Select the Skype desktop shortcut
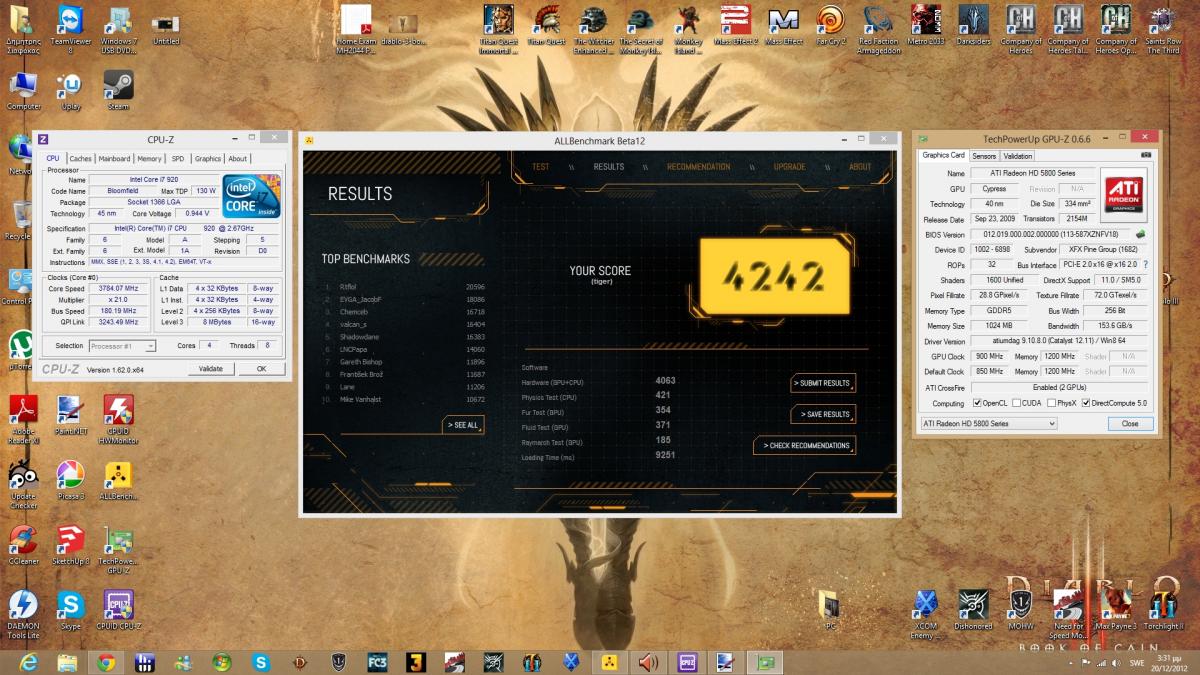The width and height of the screenshot is (1200, 675). (x=70, y=610)
